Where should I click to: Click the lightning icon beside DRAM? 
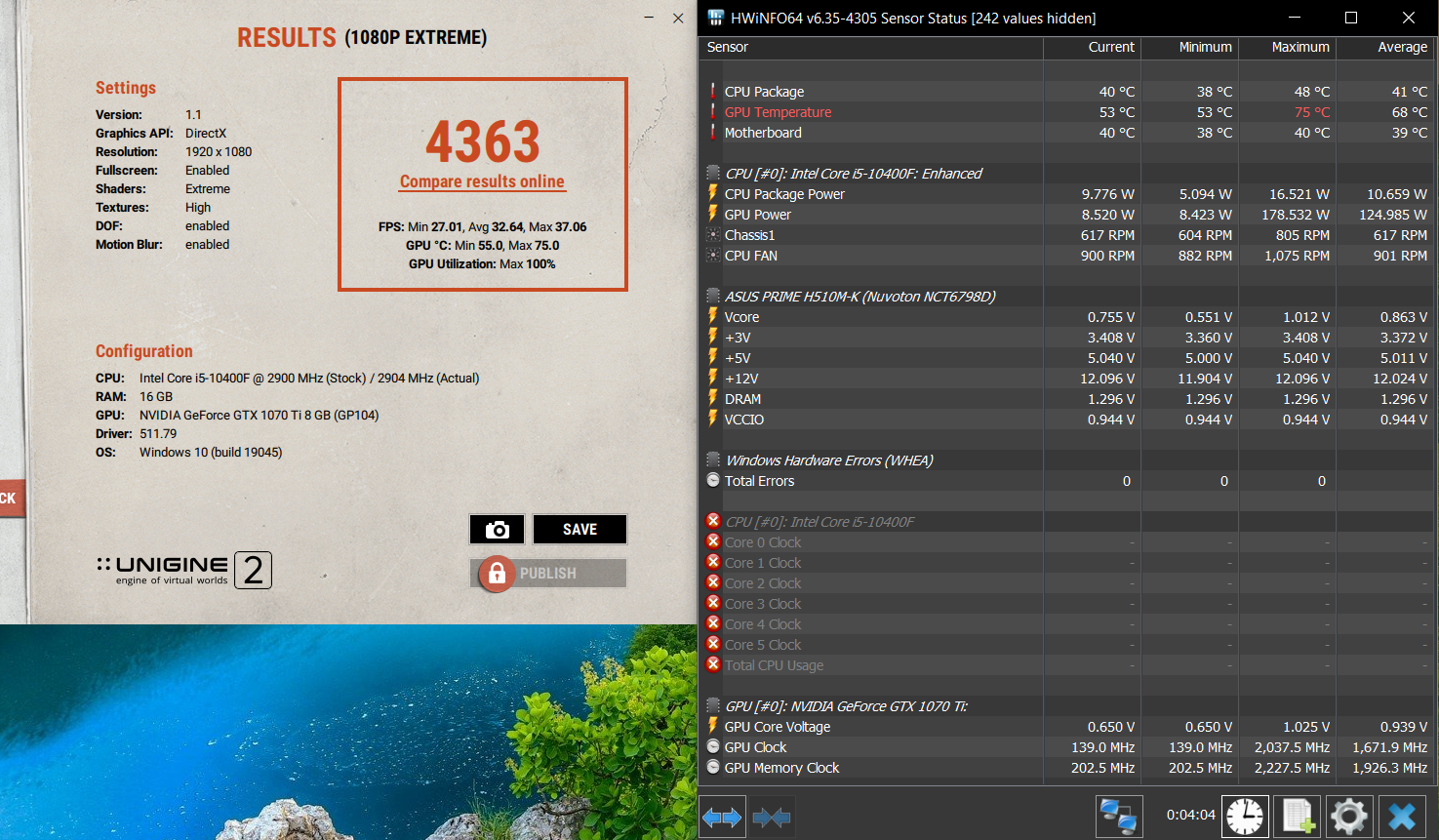click(713, 398)
